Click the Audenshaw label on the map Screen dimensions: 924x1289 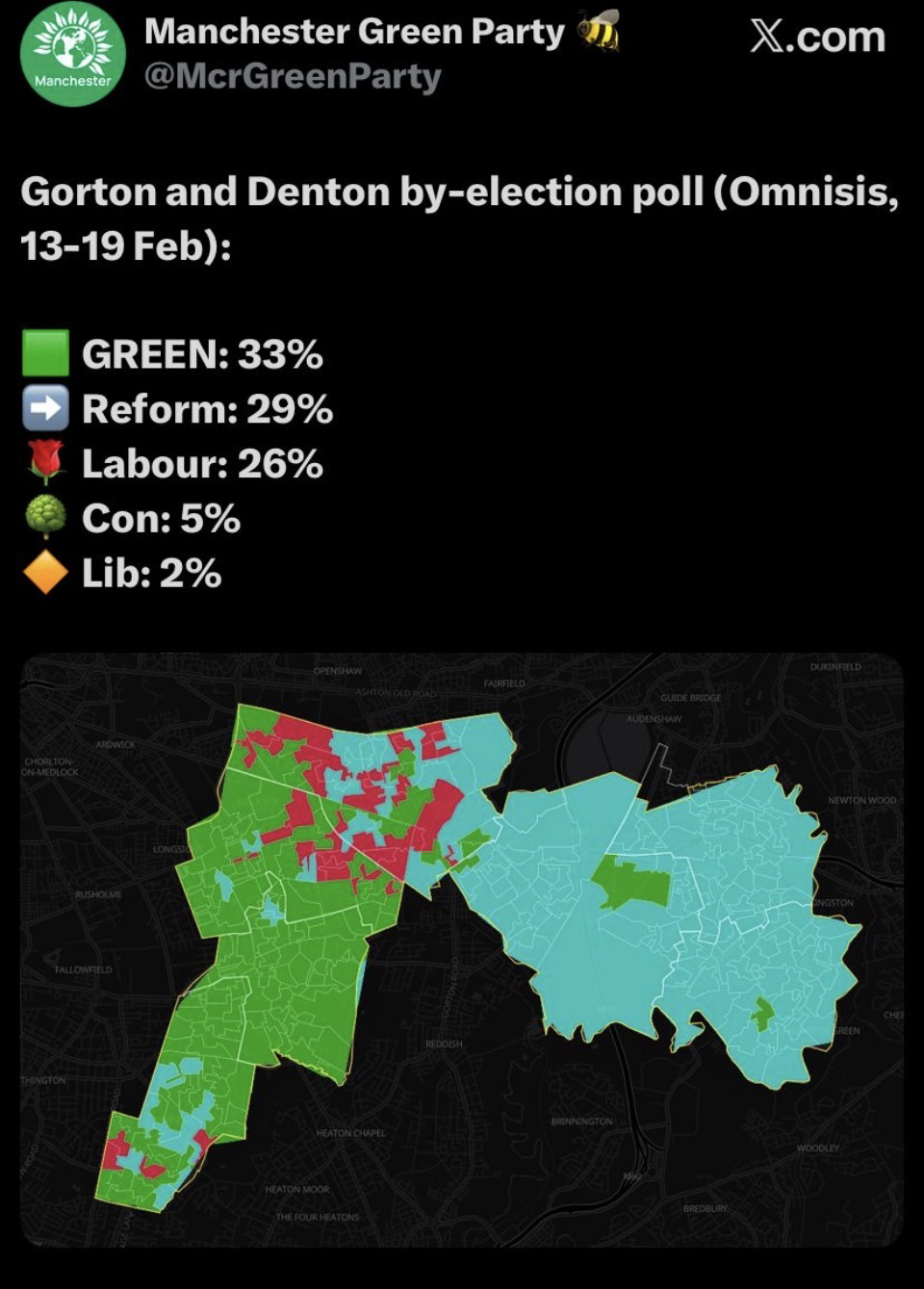[654, 719]
